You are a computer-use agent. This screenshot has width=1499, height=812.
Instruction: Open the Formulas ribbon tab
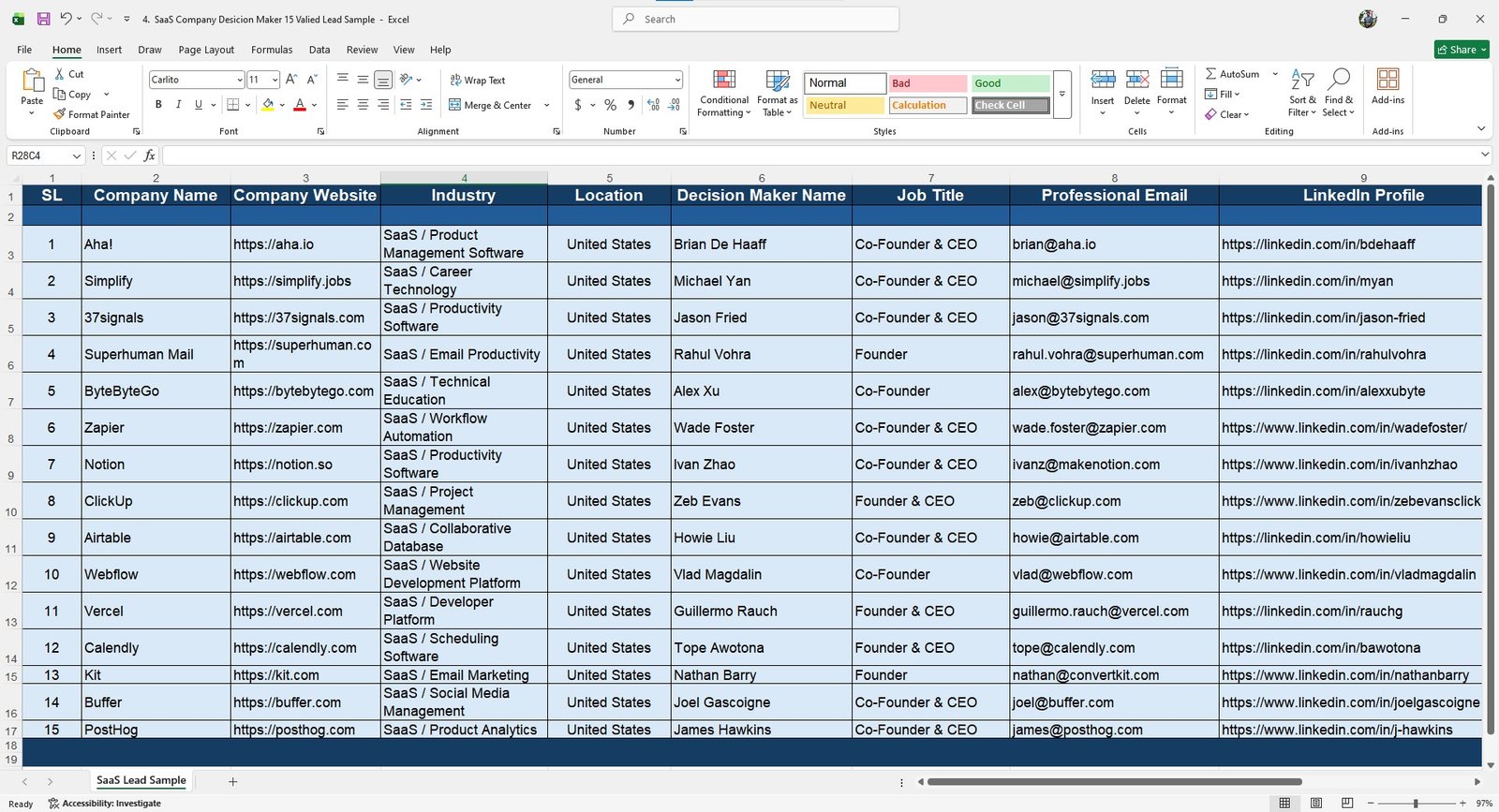[x=272, y=50]
